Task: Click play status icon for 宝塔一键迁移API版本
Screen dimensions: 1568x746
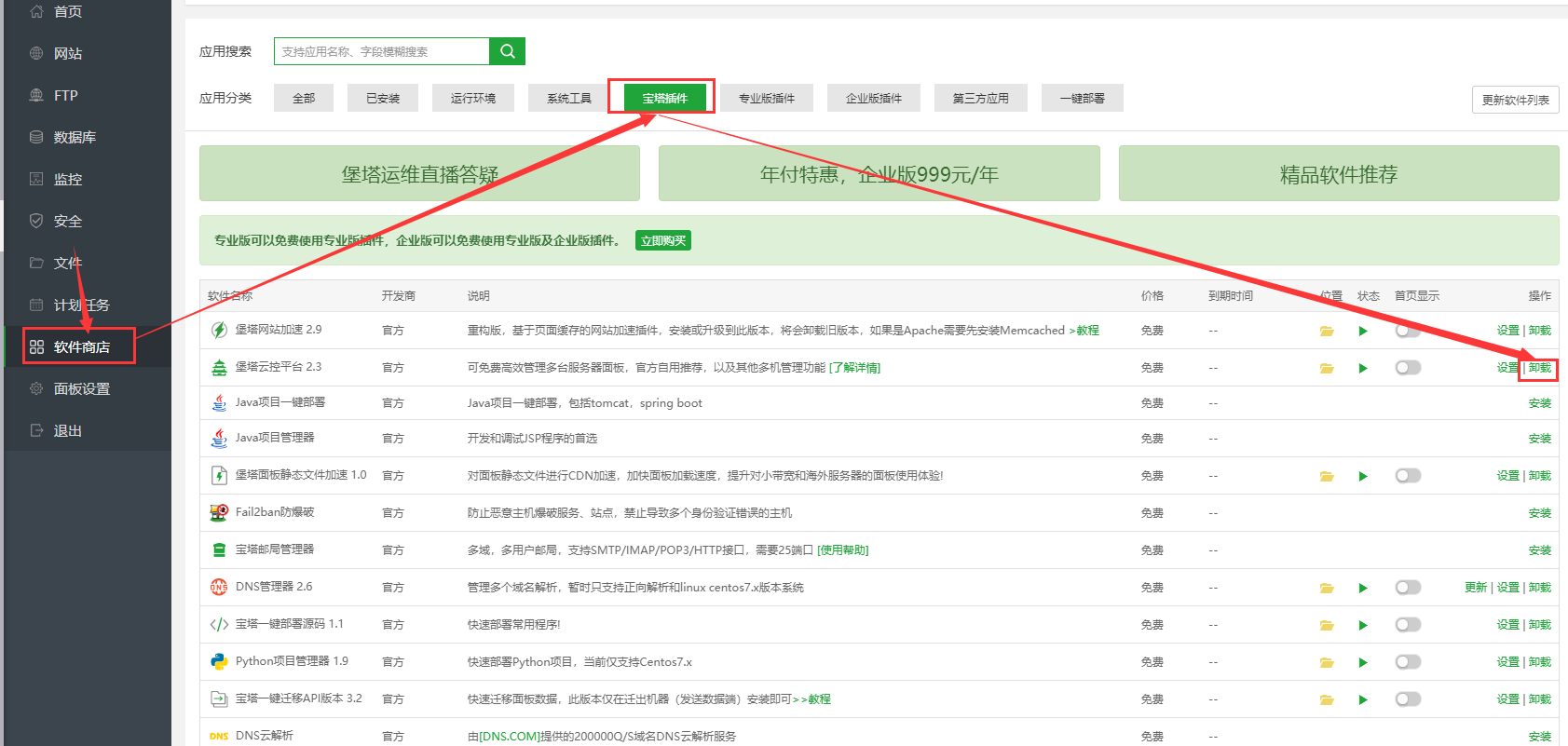Action: tap(1363, 699)
